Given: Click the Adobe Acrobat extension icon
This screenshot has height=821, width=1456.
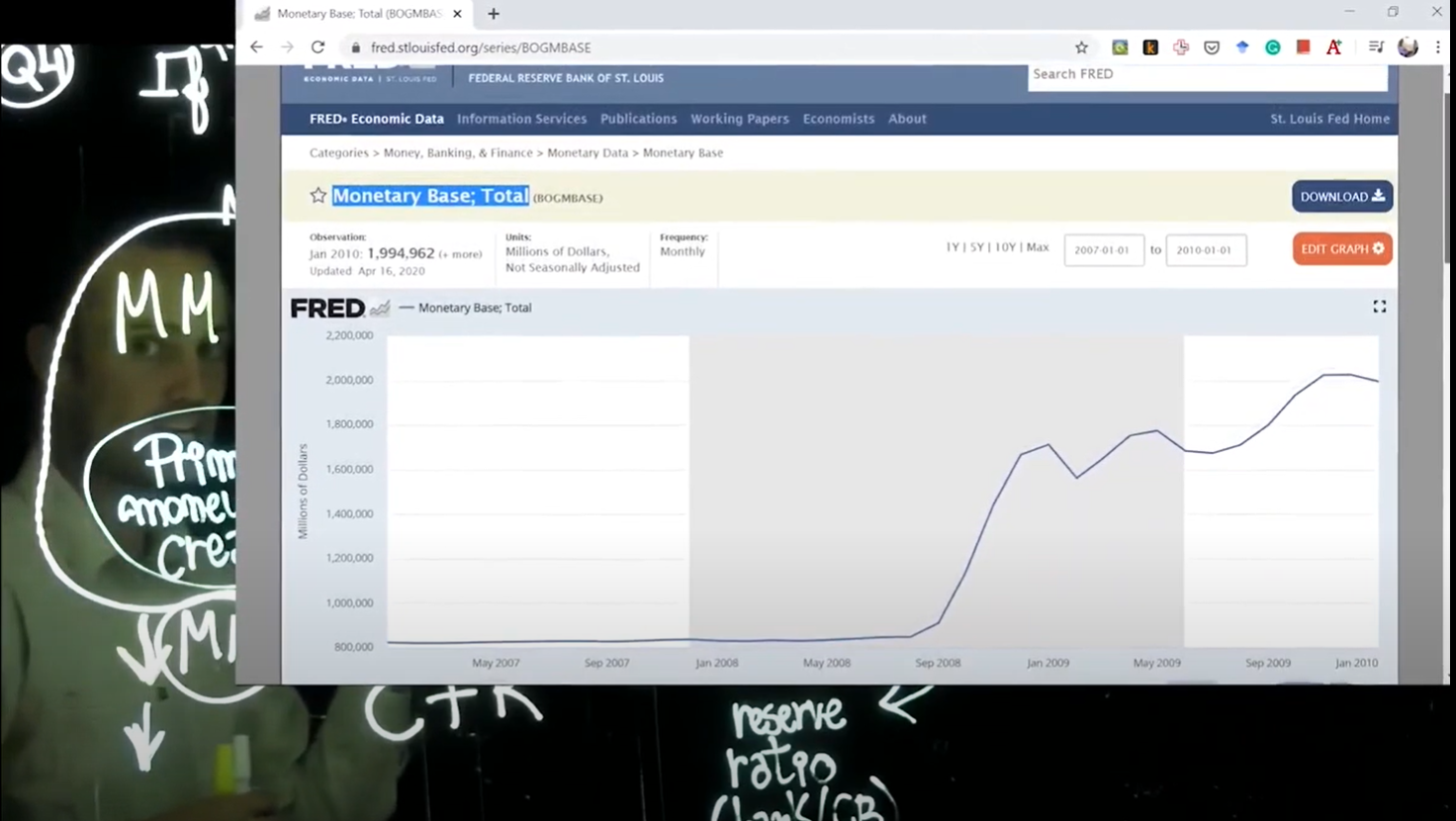Looking at the screenshot, I should tap(1333, 47).
